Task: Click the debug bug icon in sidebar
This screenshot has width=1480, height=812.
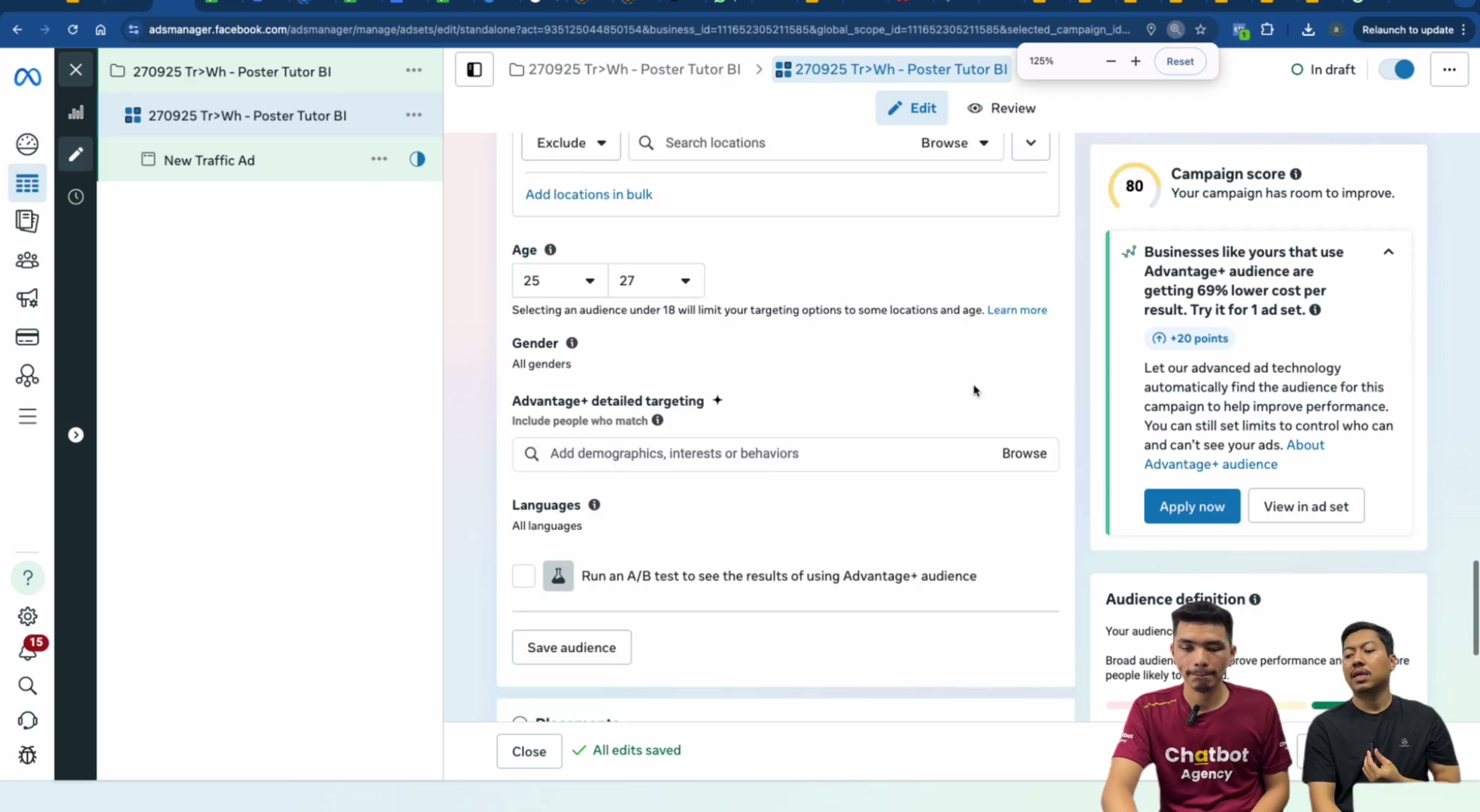Action: (28, 755)
